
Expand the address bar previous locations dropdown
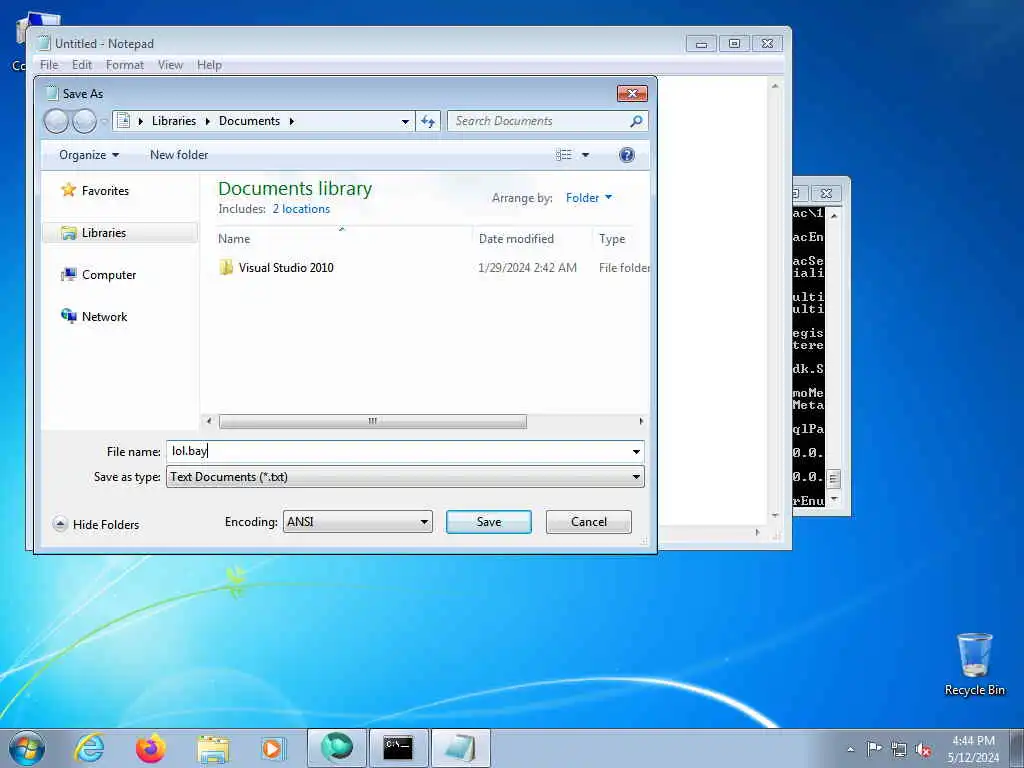point(405,121)
